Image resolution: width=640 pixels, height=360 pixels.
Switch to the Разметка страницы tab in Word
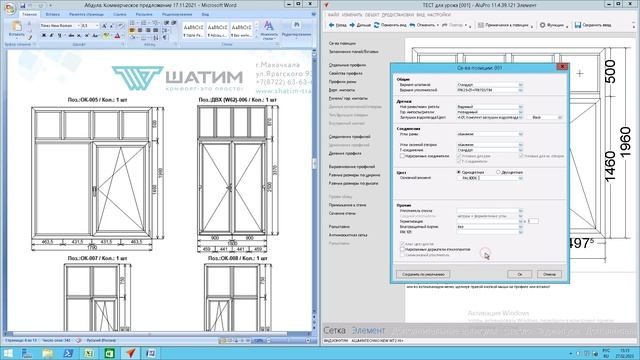point(86,14)
